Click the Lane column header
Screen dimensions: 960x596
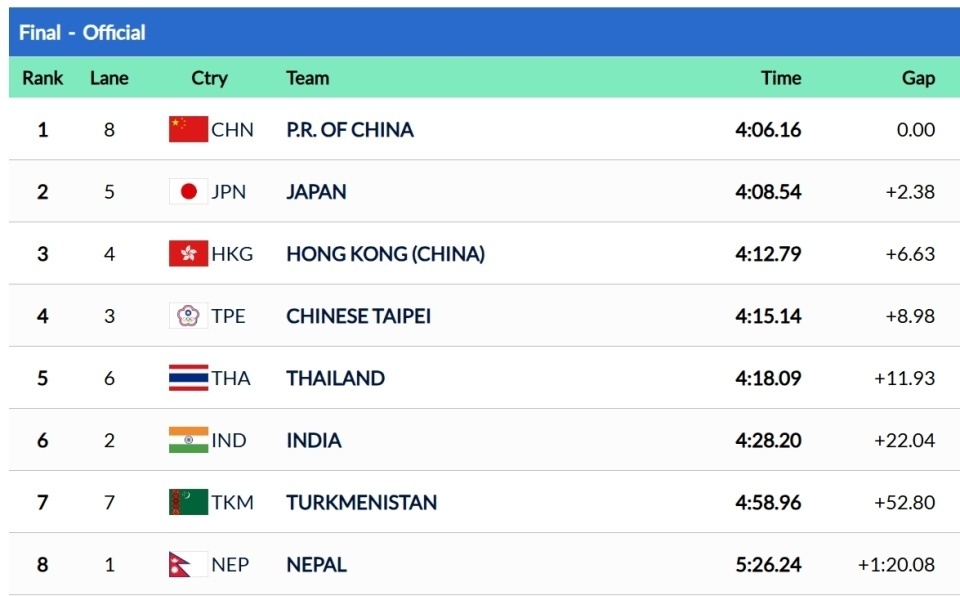pos(109,78)
